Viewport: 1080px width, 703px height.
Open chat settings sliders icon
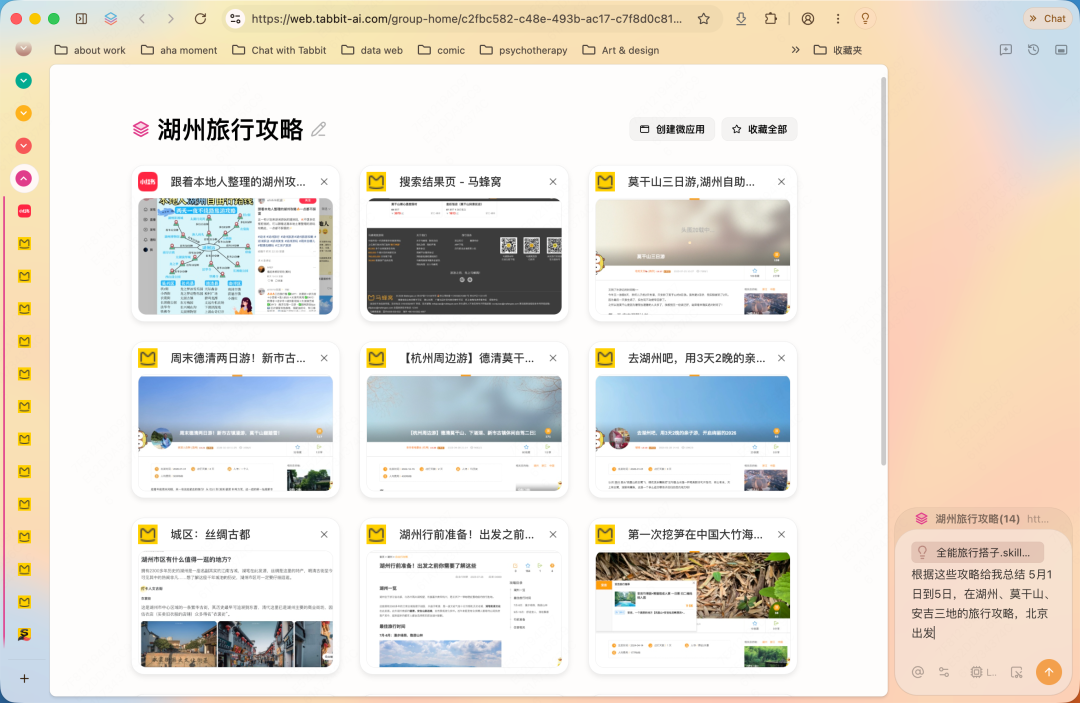coord(944,672)
